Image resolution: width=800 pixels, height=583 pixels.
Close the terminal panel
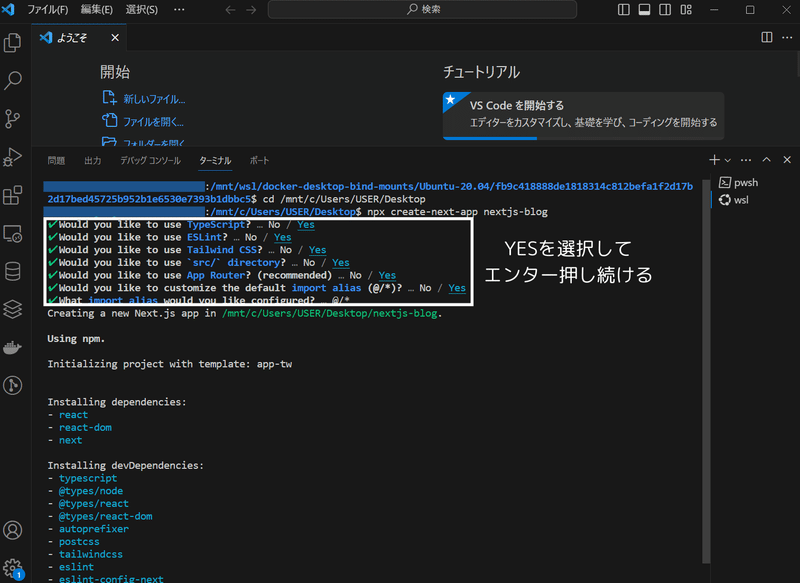coord(787,160)
